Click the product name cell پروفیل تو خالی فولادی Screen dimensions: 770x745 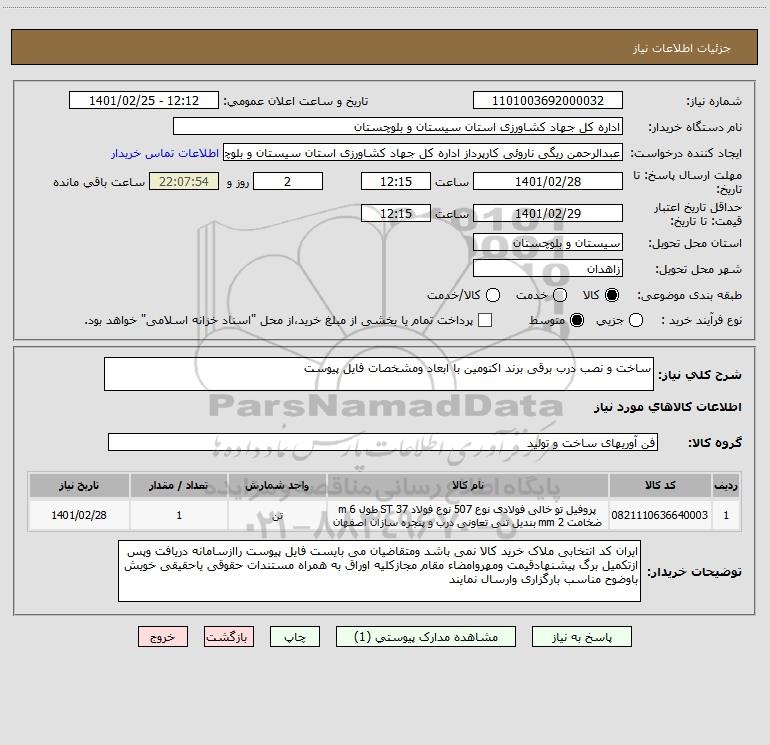point(468,515)
